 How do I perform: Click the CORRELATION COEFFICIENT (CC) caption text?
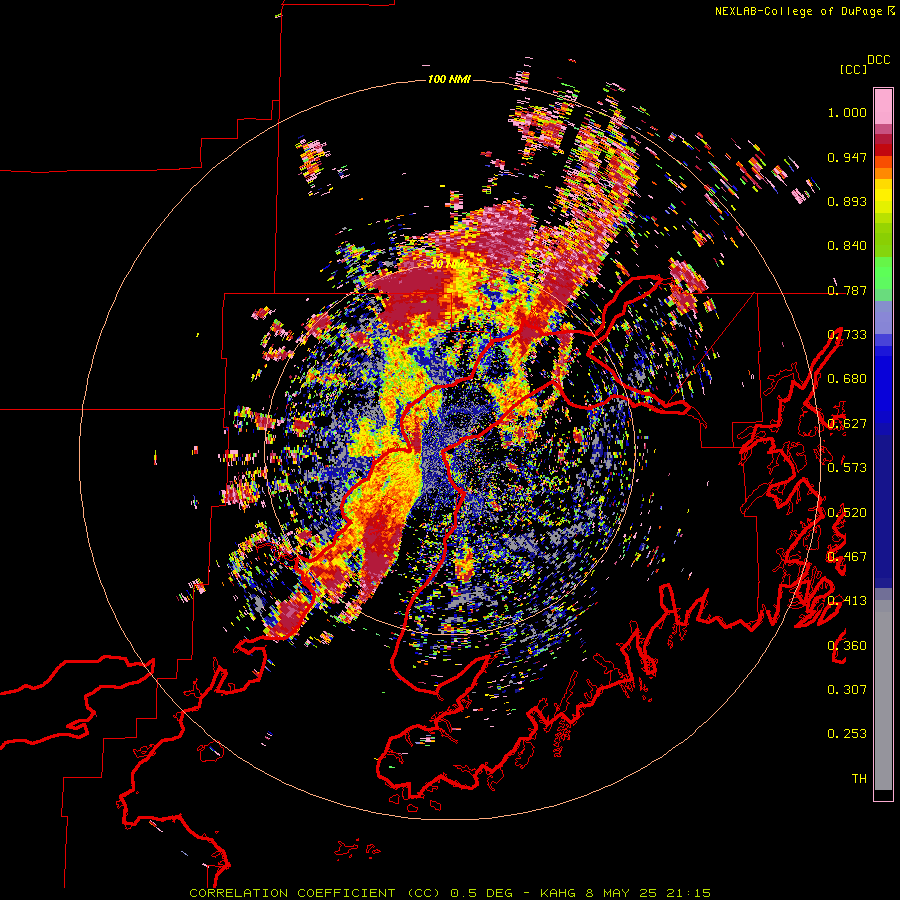(315, 893)
